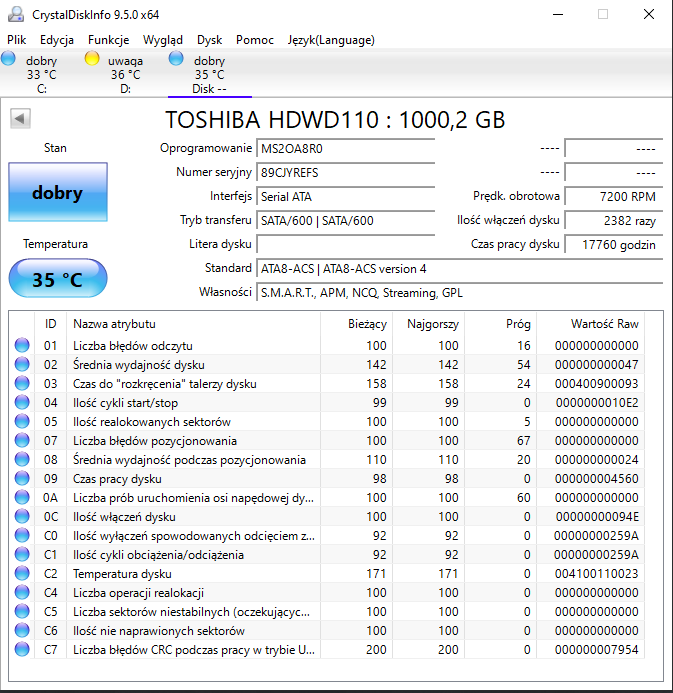The height and width of the screenshot is (693, 673).
Task: Switch to disk C: tab at 33 °C
Action: pyautogui.click(x=42, y=74)
